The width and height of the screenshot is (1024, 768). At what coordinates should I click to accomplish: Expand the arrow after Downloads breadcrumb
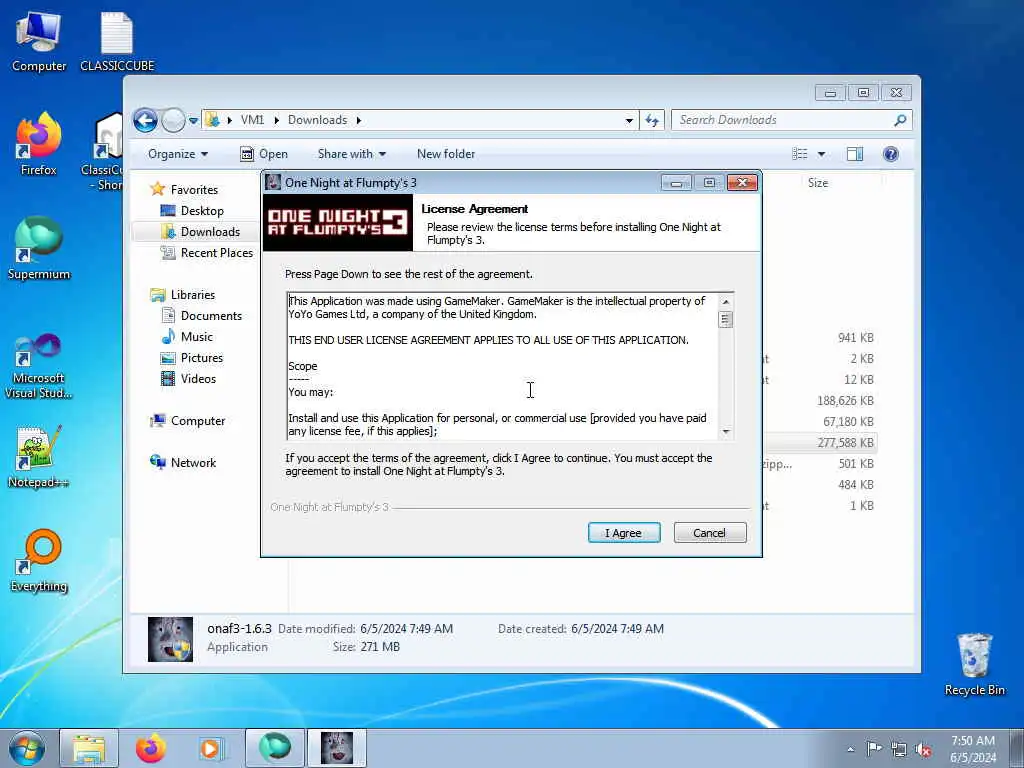point(359,120)
